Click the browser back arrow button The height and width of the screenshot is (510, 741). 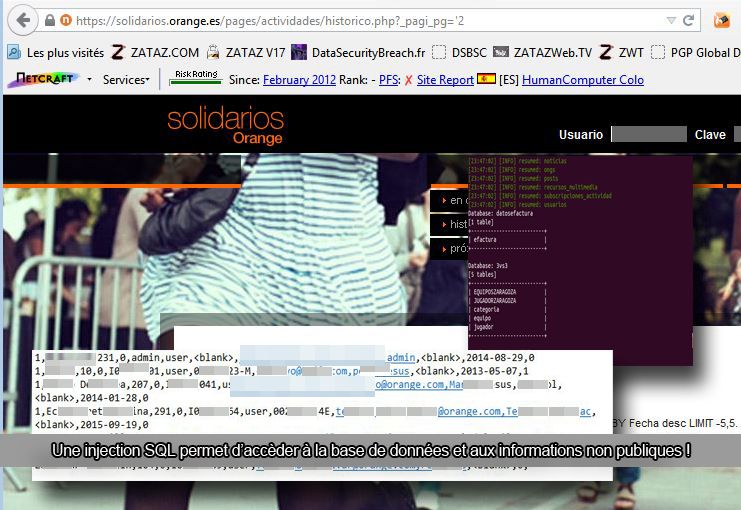[x=22, y=20]
